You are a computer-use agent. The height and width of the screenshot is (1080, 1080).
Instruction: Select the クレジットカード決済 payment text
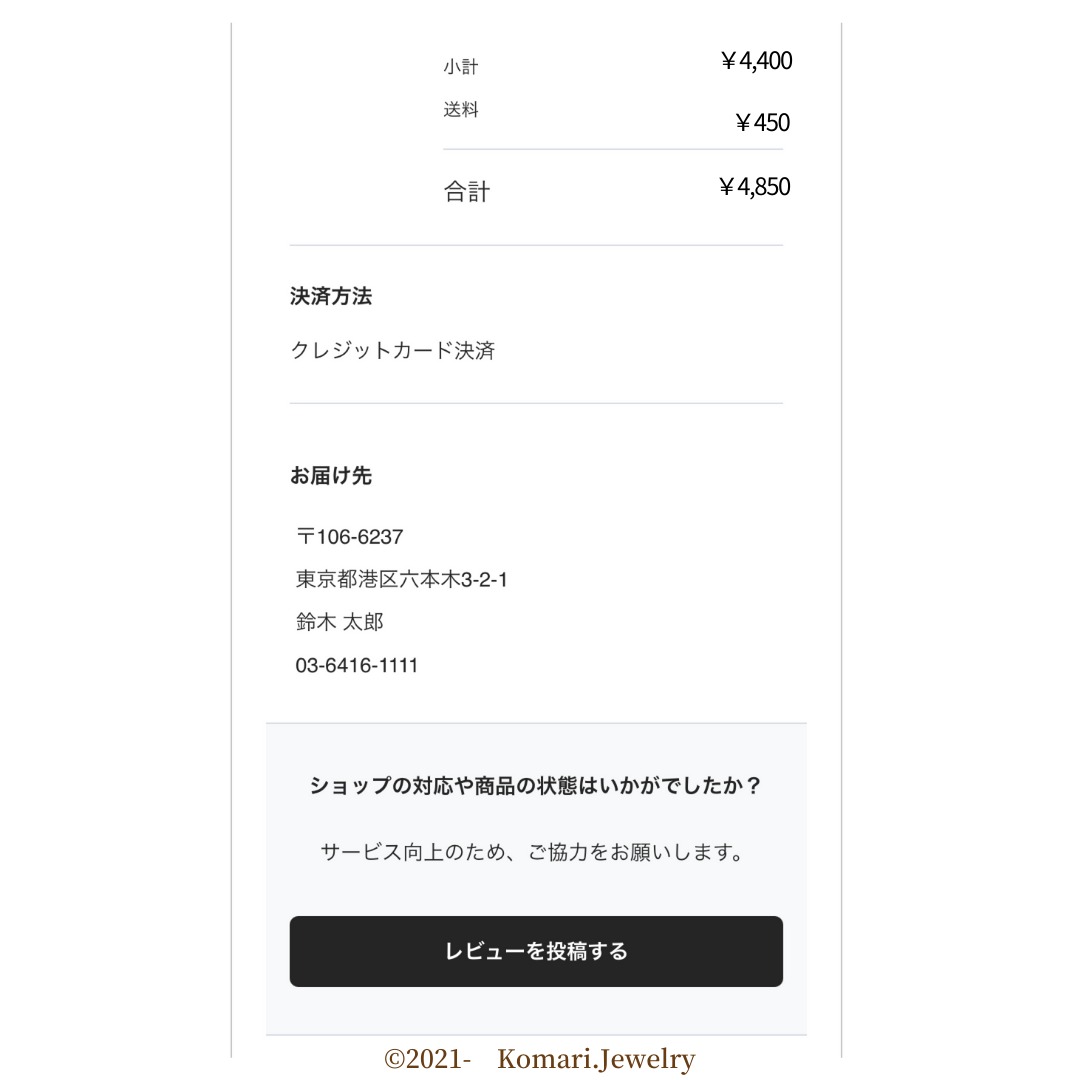click(393, 351)
